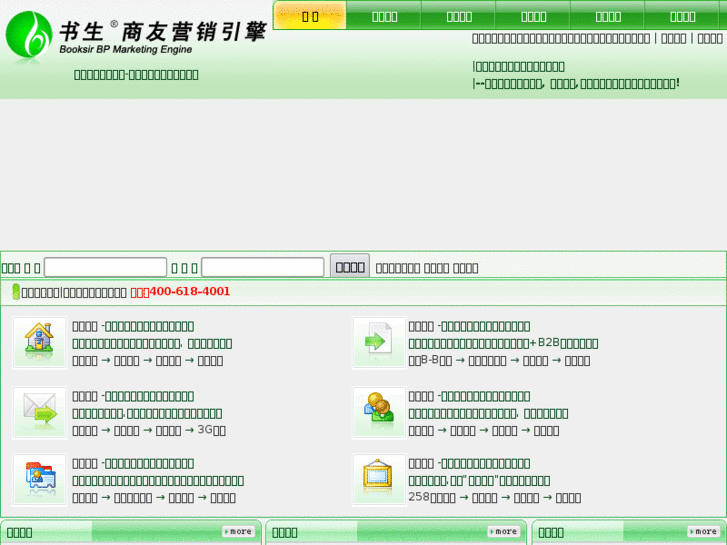
Task: Open the gold picture frame icon
Action: click(379, 480)
